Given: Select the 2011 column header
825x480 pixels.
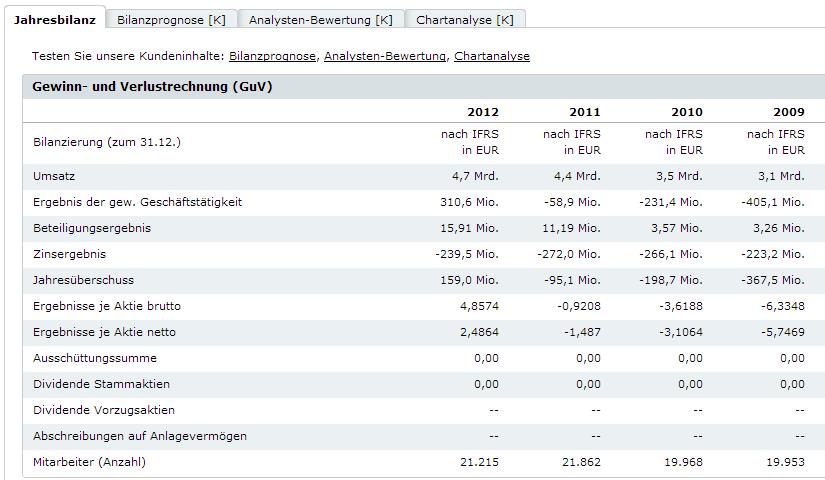Looking at the screenshot, I should click(585, 112).
